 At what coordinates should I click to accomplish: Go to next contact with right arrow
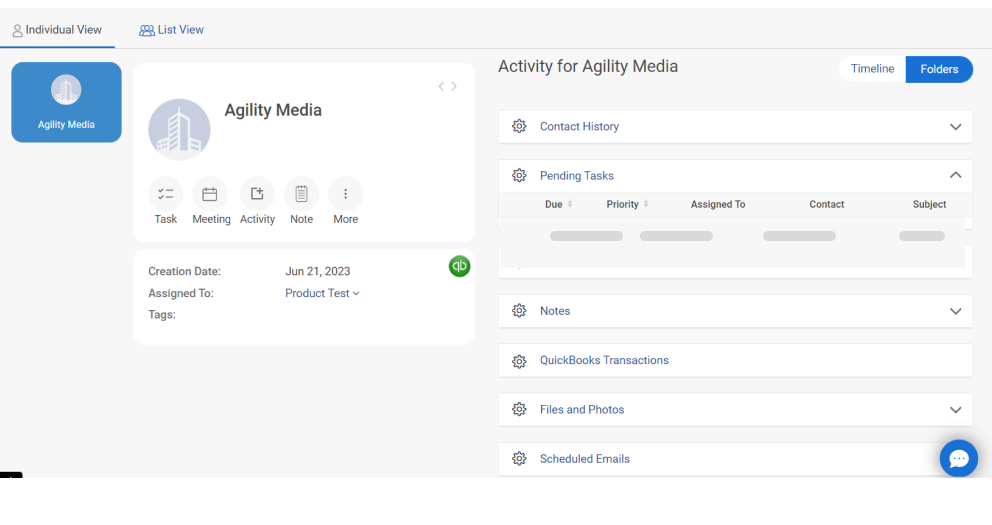454,87
